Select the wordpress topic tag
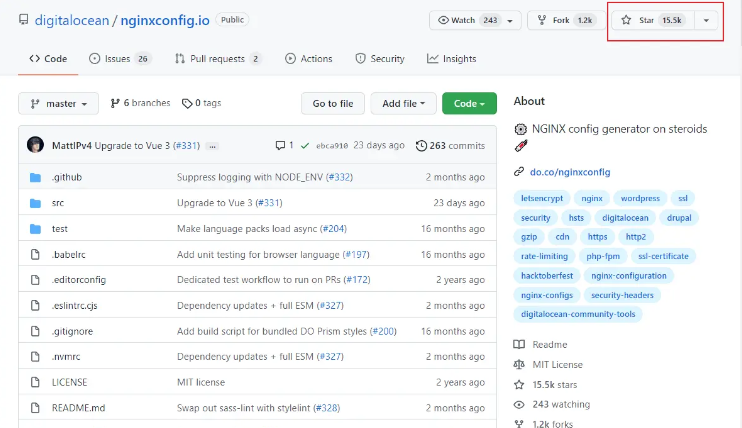This screenshot has width=742, height=428. pos(640,198)
